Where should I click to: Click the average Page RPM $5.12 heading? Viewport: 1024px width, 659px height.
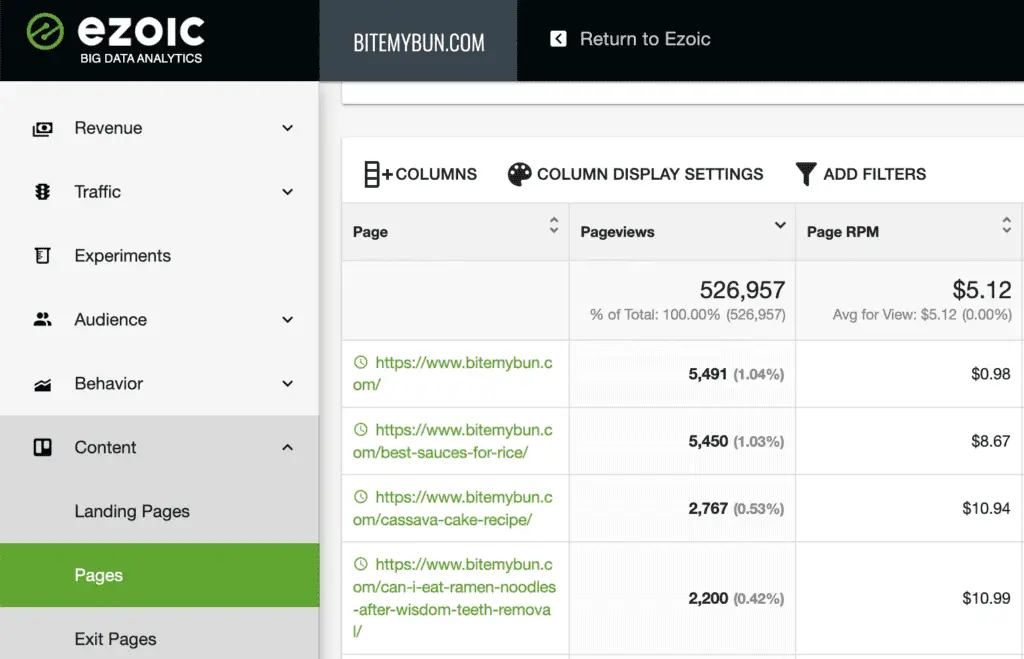[x=982, y=289]
